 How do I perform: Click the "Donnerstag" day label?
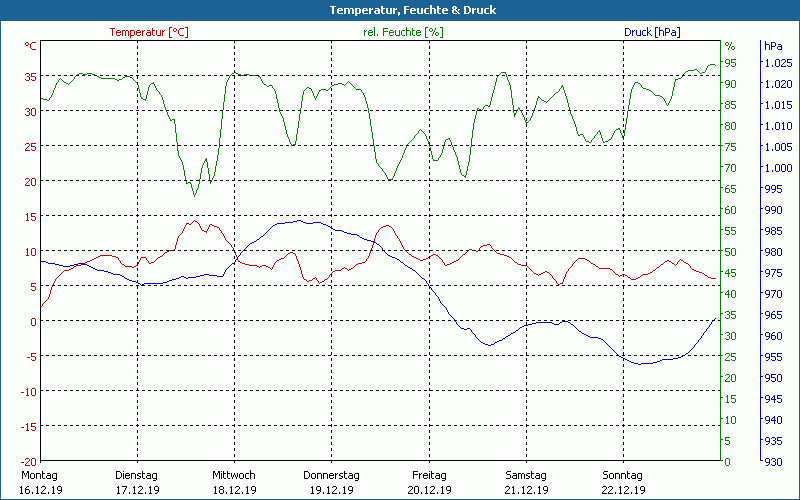click(331, 475)
